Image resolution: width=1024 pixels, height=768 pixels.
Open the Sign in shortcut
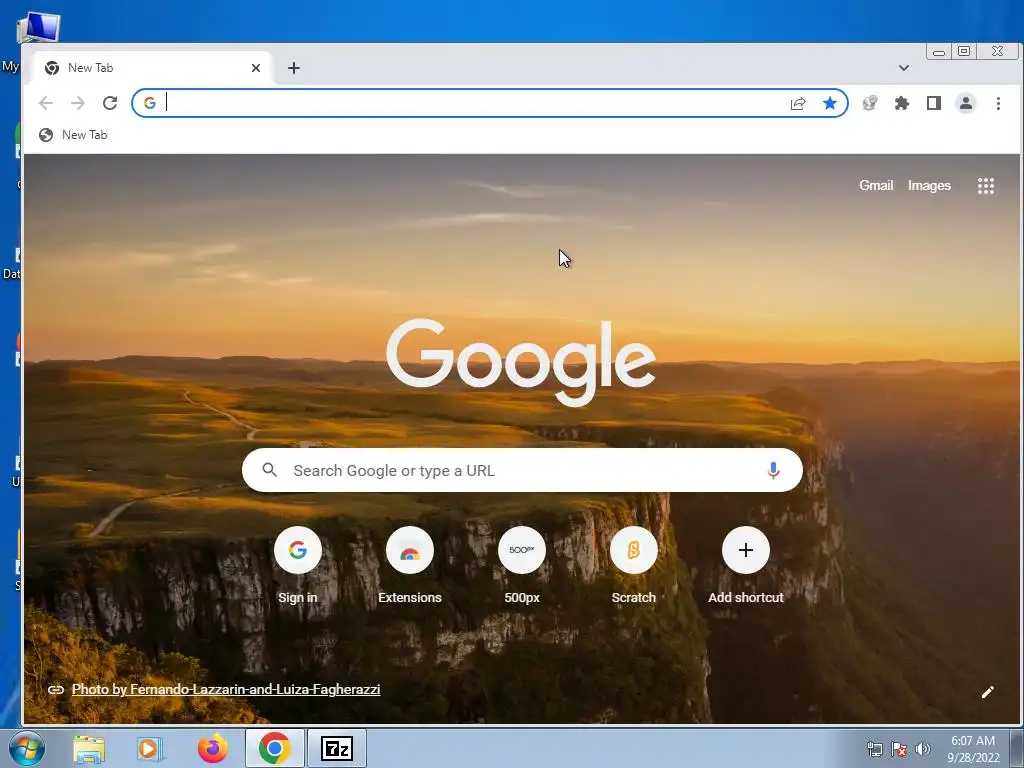pos(298,566)
